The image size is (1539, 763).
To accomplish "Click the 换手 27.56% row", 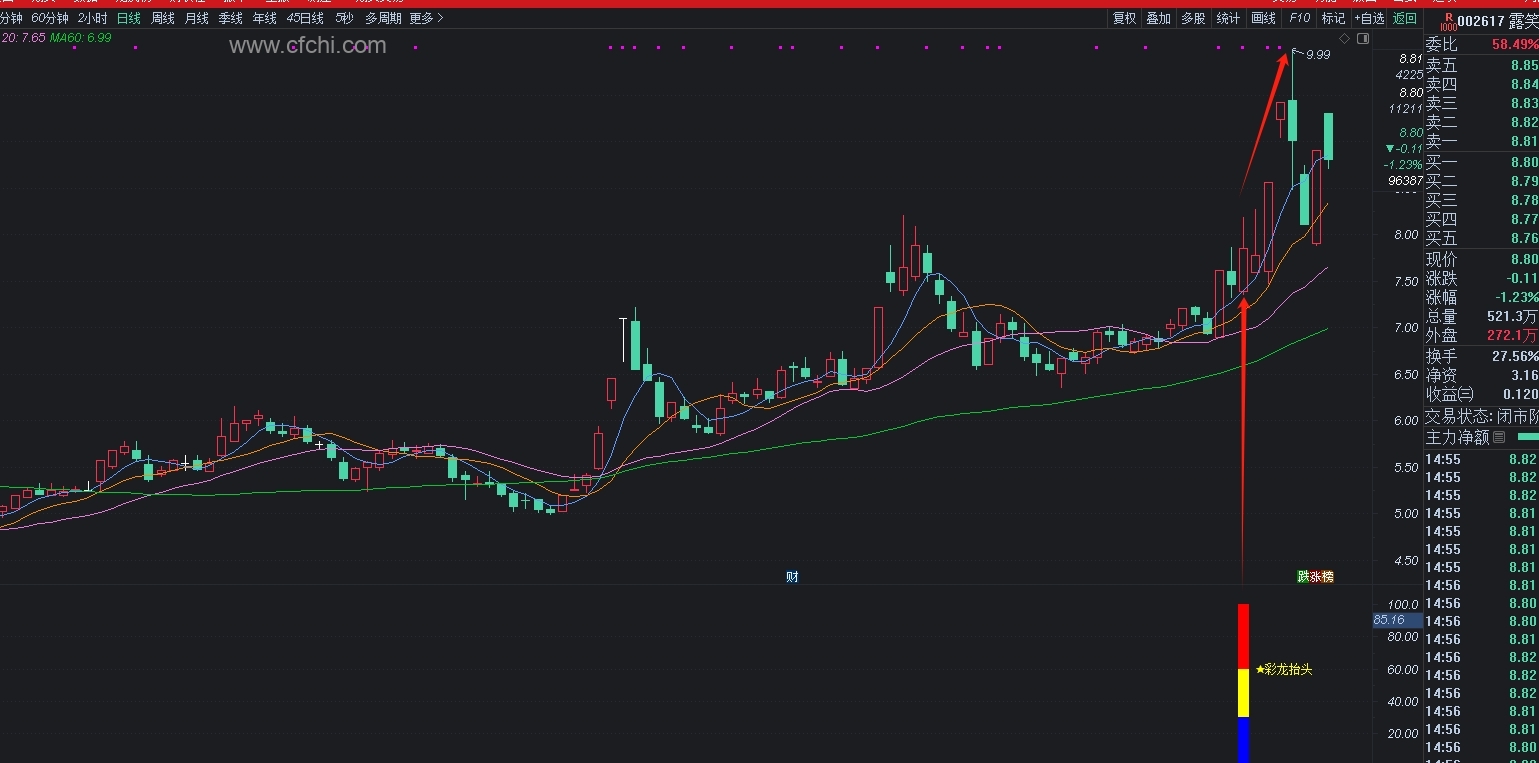I will pyautogui.click(x=1481, y=356).
